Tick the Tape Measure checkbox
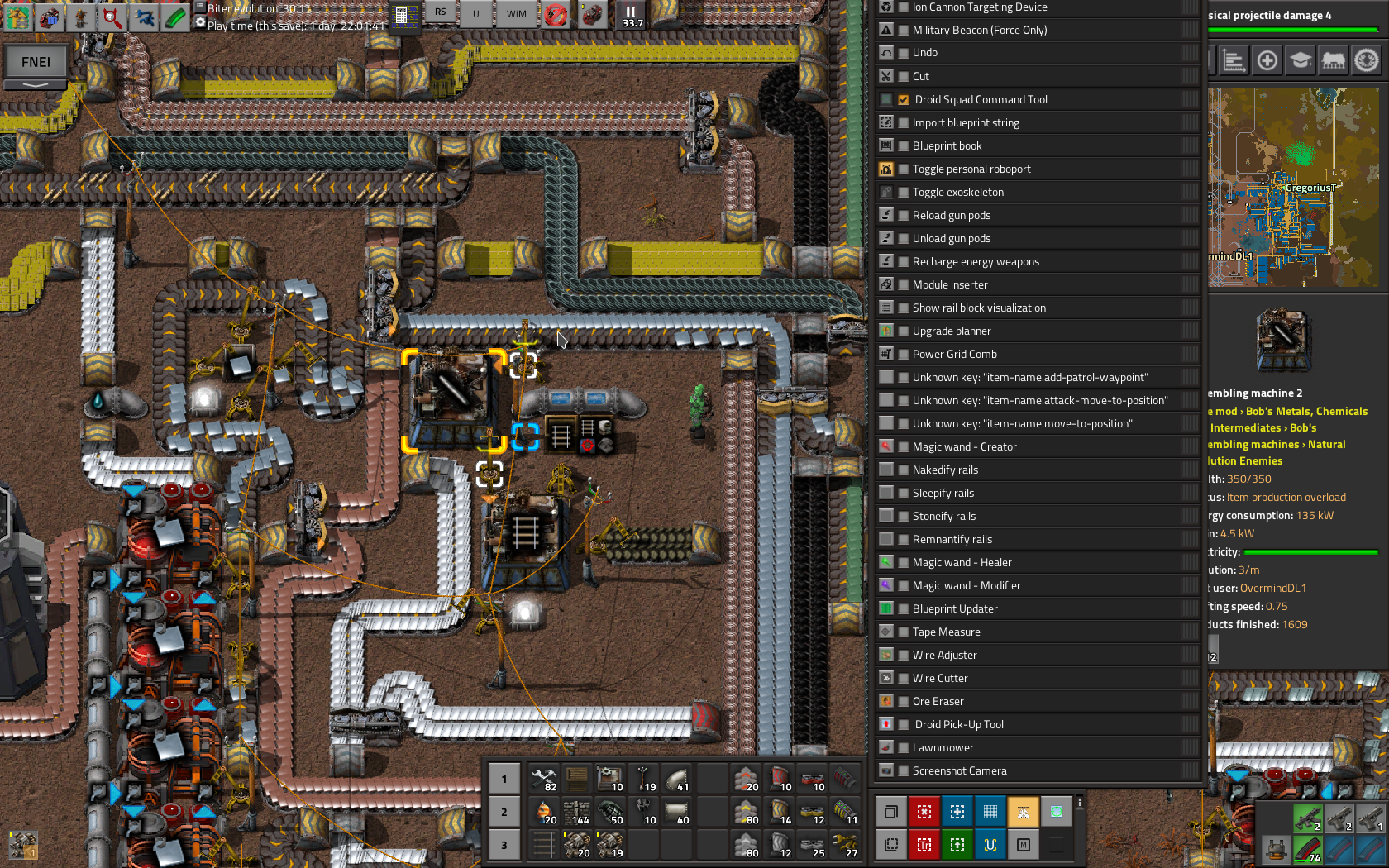The image size is (1389, 868). (x=904, y=632)
